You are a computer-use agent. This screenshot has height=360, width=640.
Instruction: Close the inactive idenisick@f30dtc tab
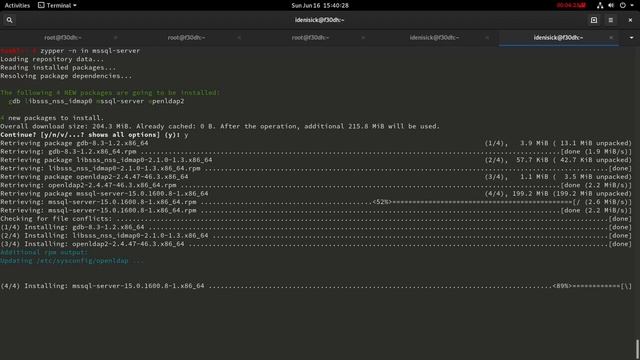tap(487, 38)
